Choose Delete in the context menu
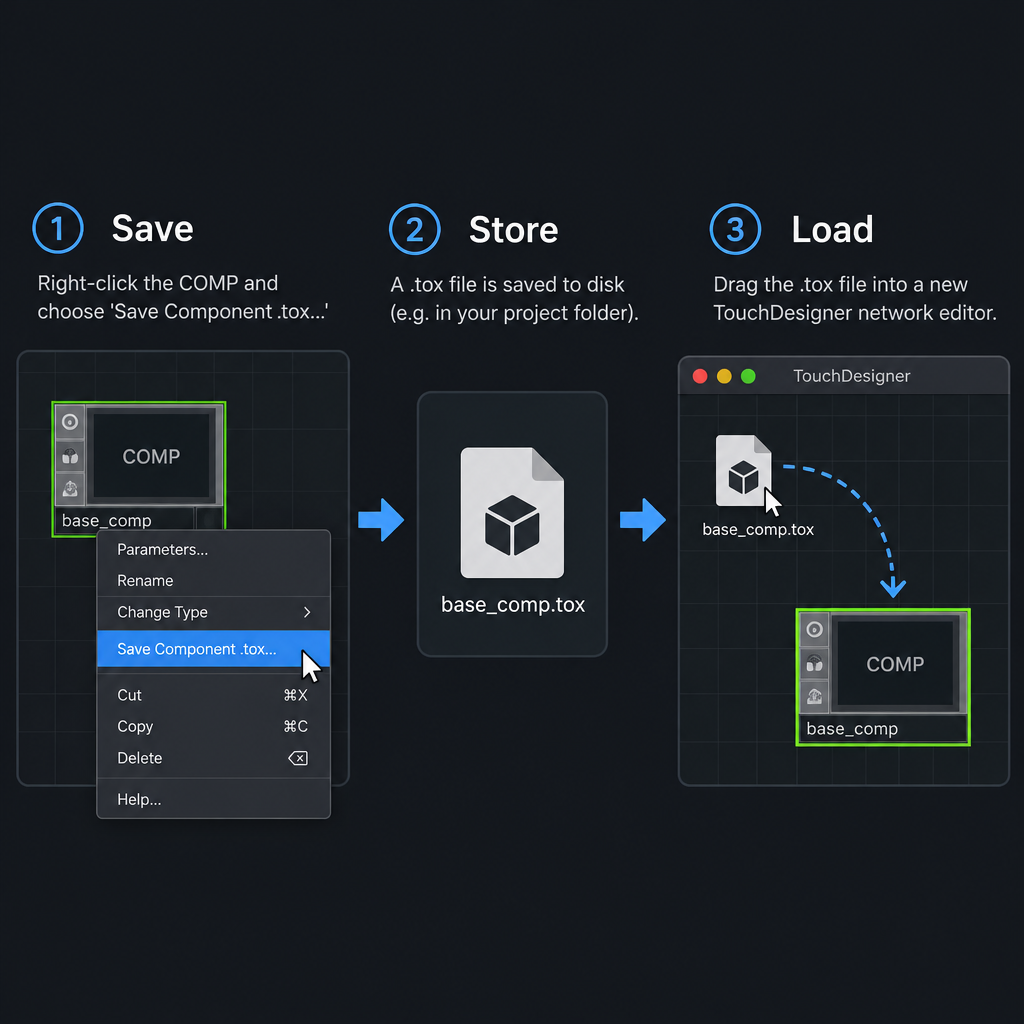1024x1024 pixels. [214, 758]
